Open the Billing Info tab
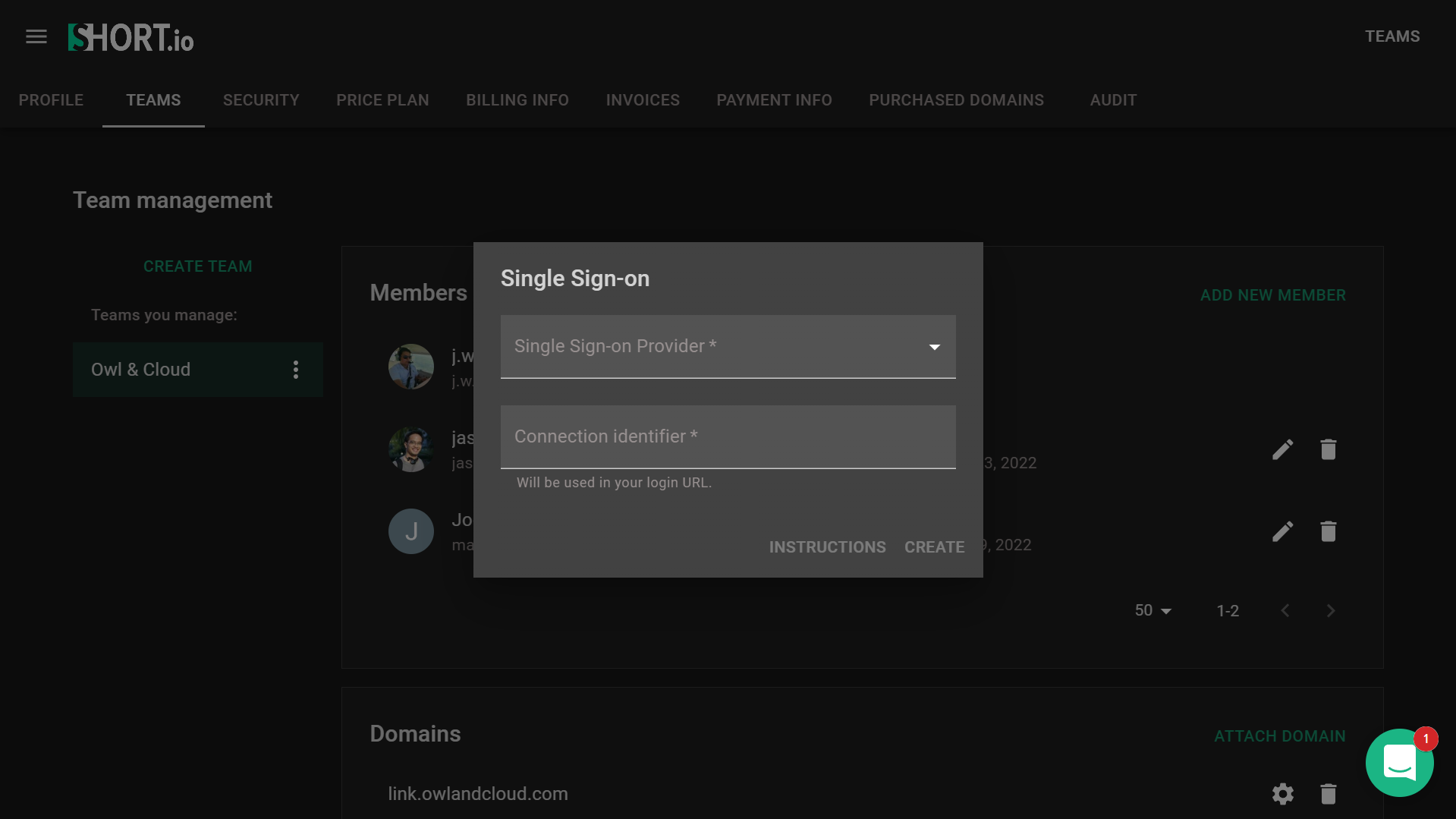 [x=517, y=100]
